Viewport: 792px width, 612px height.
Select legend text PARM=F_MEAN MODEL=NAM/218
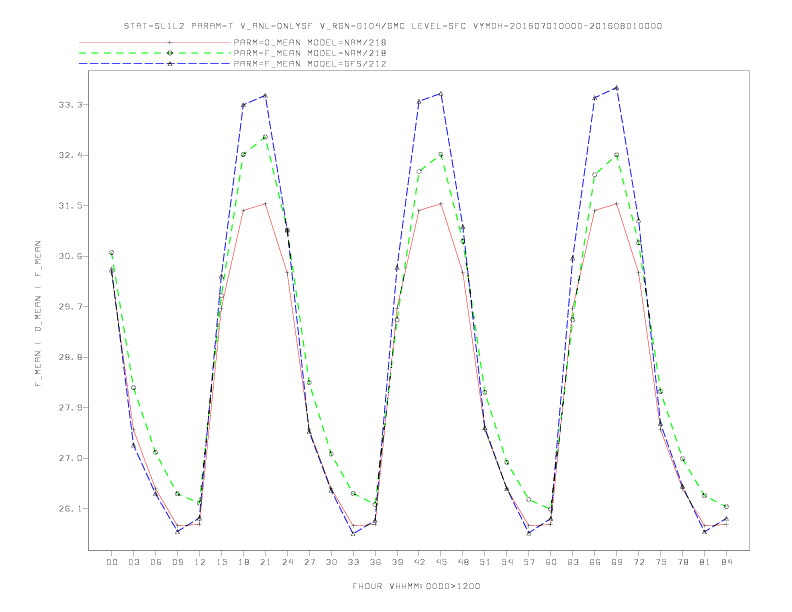tap(310, 53)
